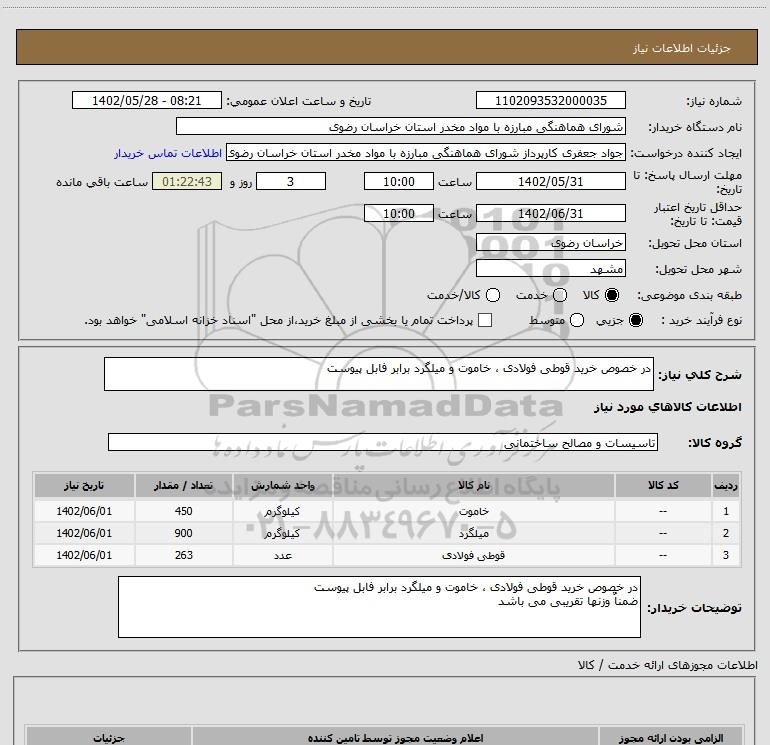Select the خدمت radio button
Image resolution: width=770 pixels, height=745 pixels.
[x=560, y=295]
